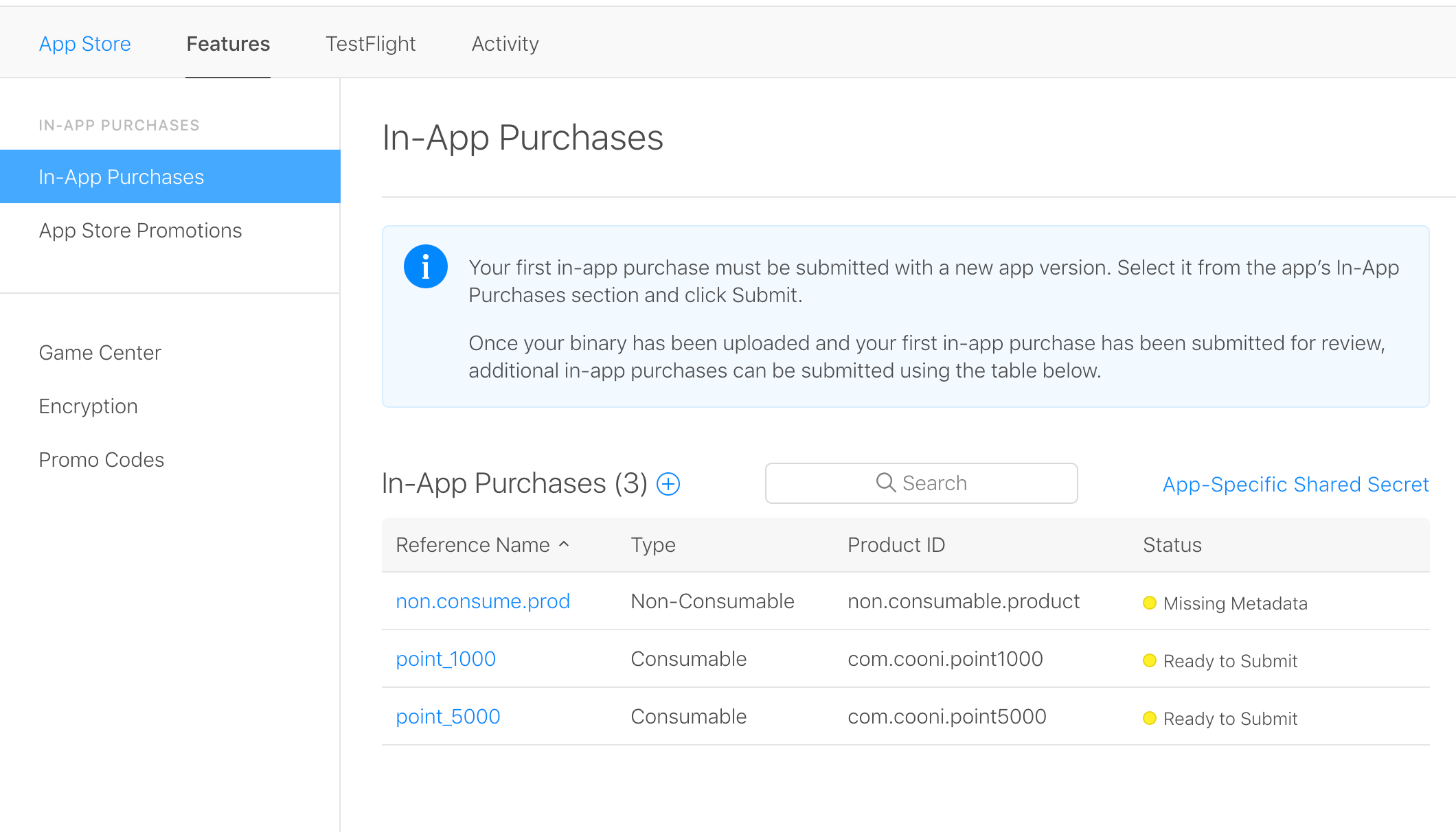The width and height of the screenshot is (1456, 832).
Task: Click the blue info icon in the notice
Action: tap(426, 266)
